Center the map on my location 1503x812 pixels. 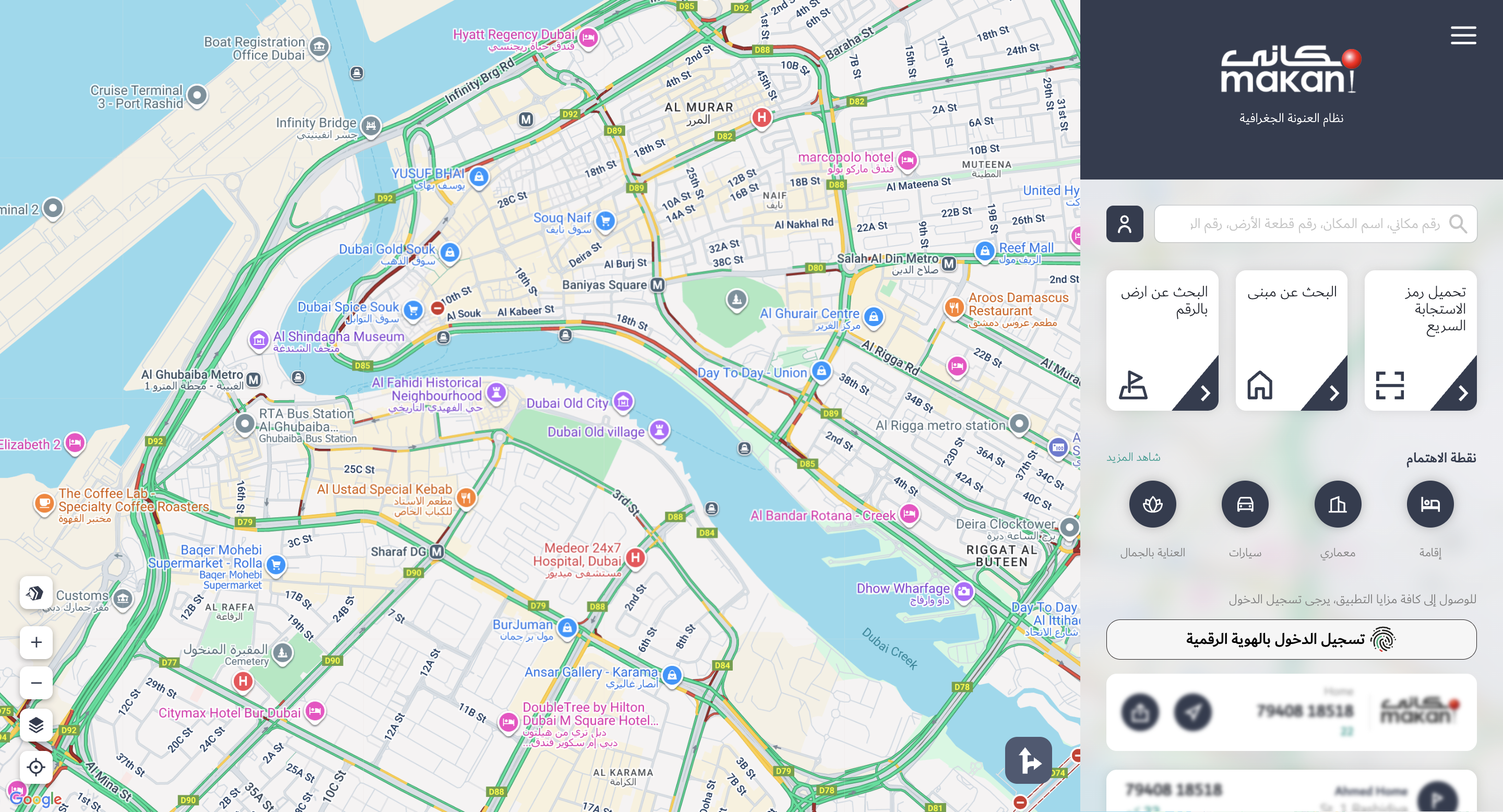36,767
